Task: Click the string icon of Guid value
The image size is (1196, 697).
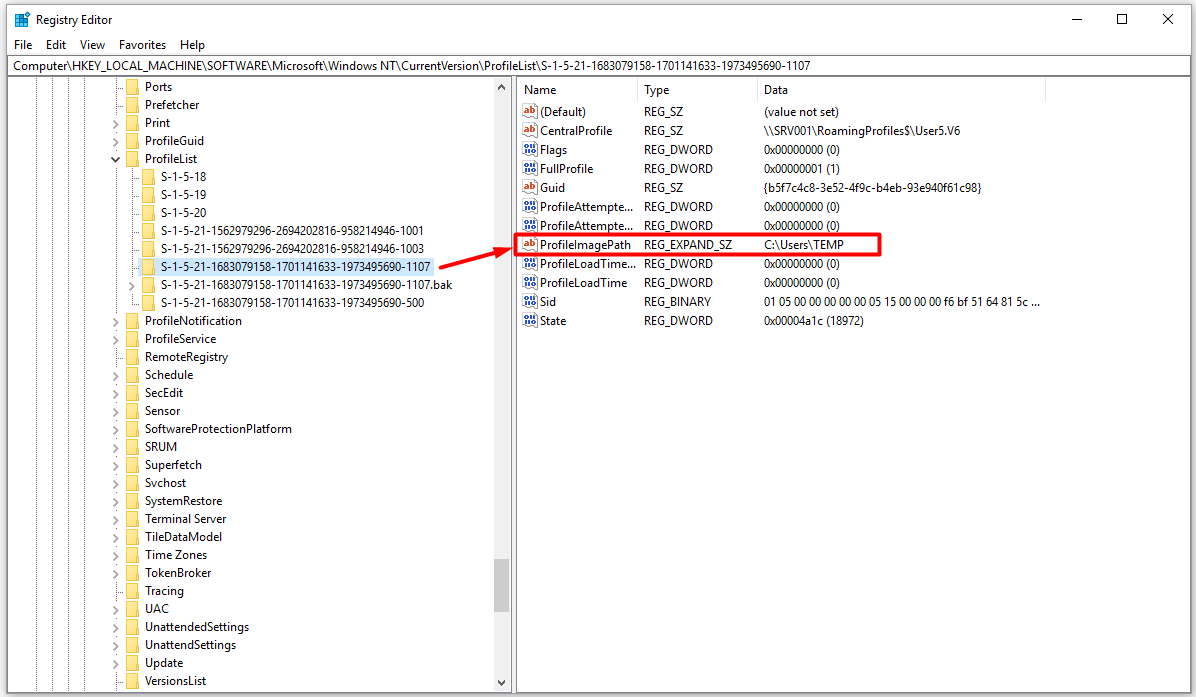Action: point(529,188)
